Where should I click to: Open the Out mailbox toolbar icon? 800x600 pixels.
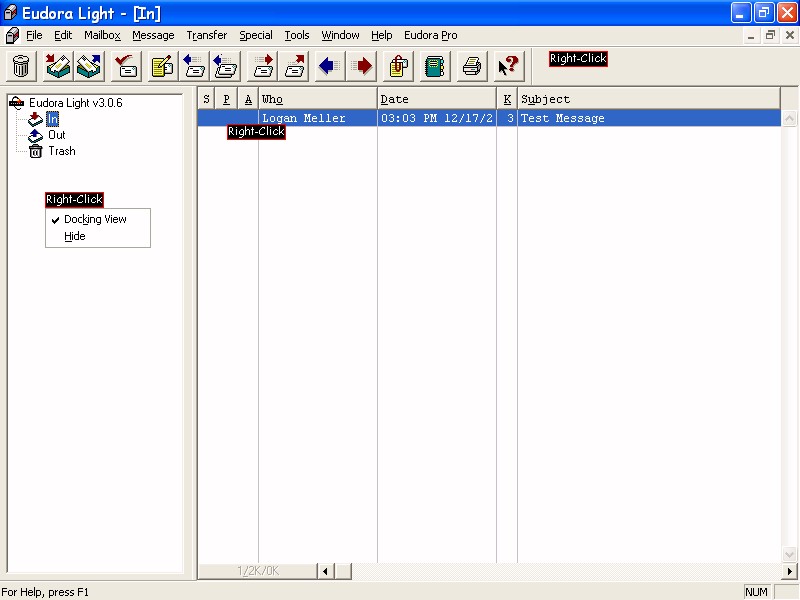[x=89, y=66]
